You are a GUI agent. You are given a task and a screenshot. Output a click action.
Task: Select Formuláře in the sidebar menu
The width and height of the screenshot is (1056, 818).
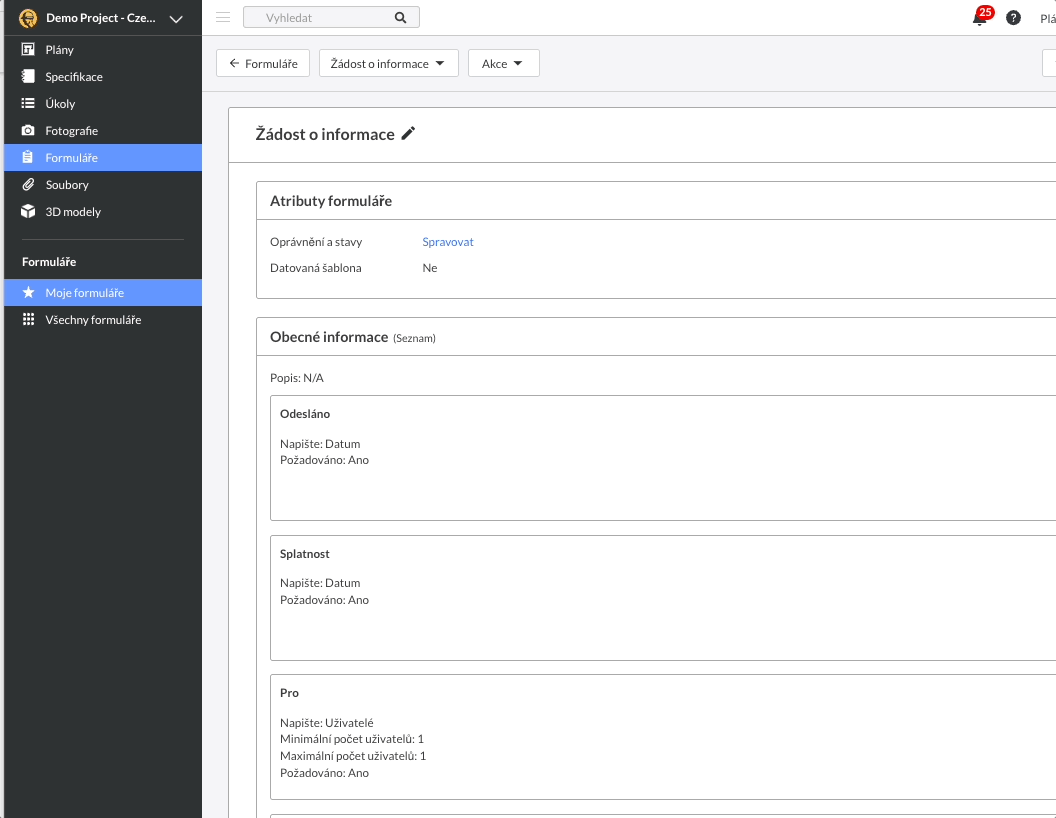pos(103,158)
